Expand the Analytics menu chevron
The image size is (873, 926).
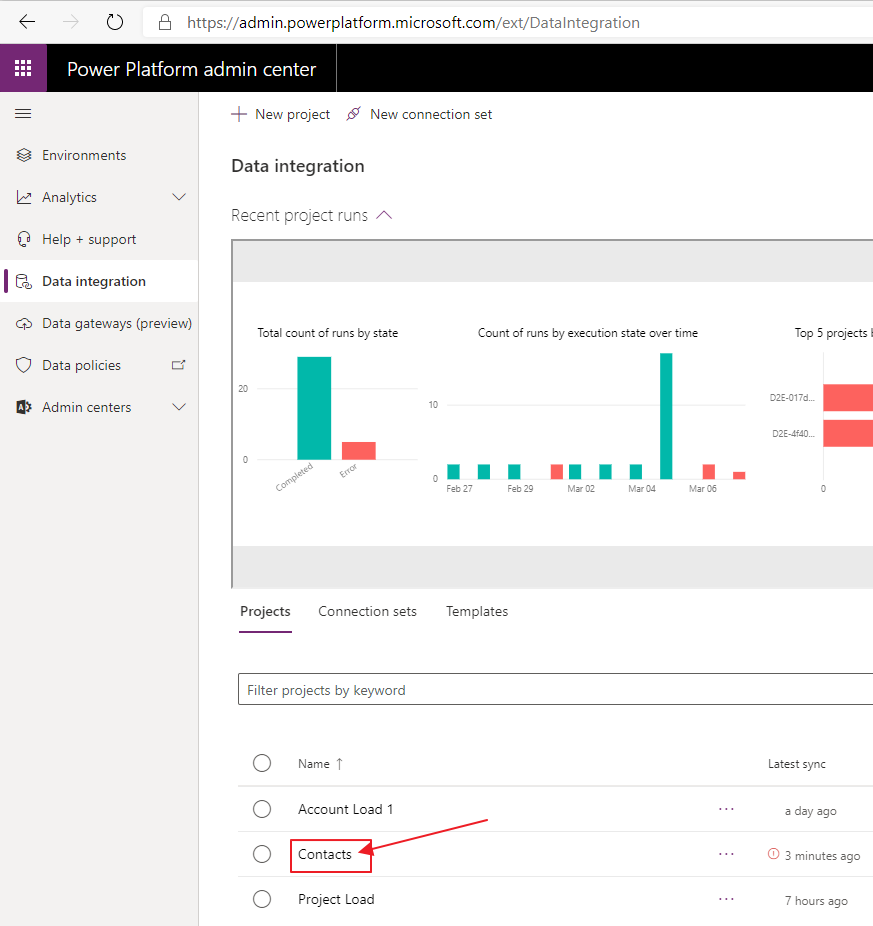coord(179,197)
